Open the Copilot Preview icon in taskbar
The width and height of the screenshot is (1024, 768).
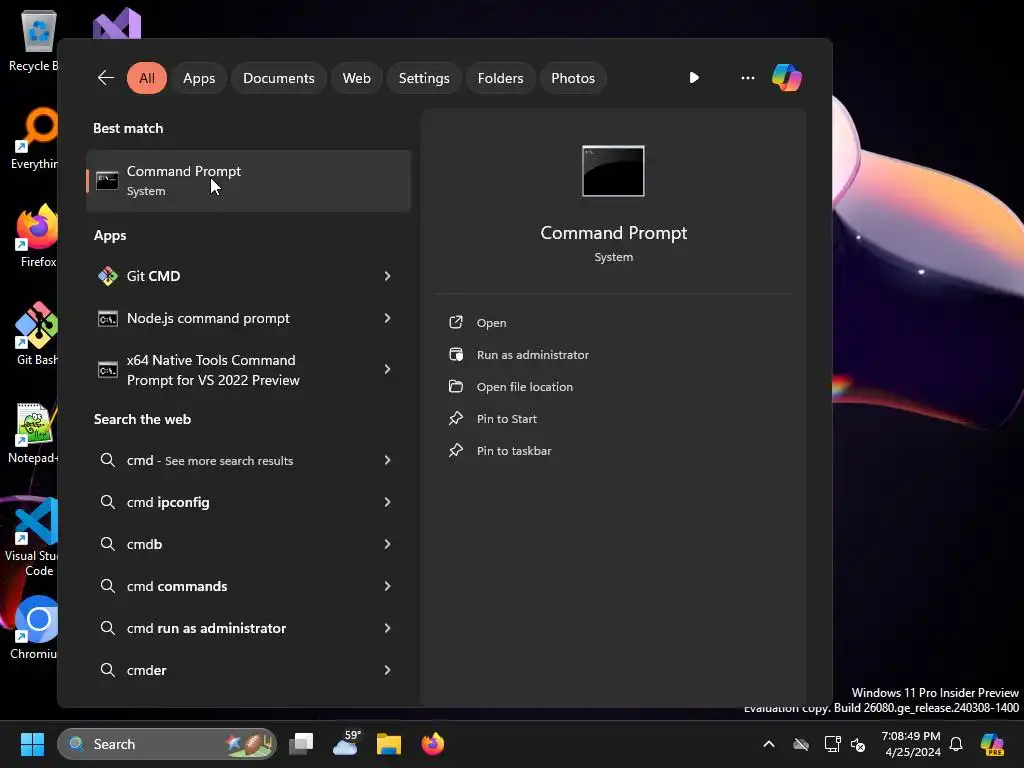992,744
